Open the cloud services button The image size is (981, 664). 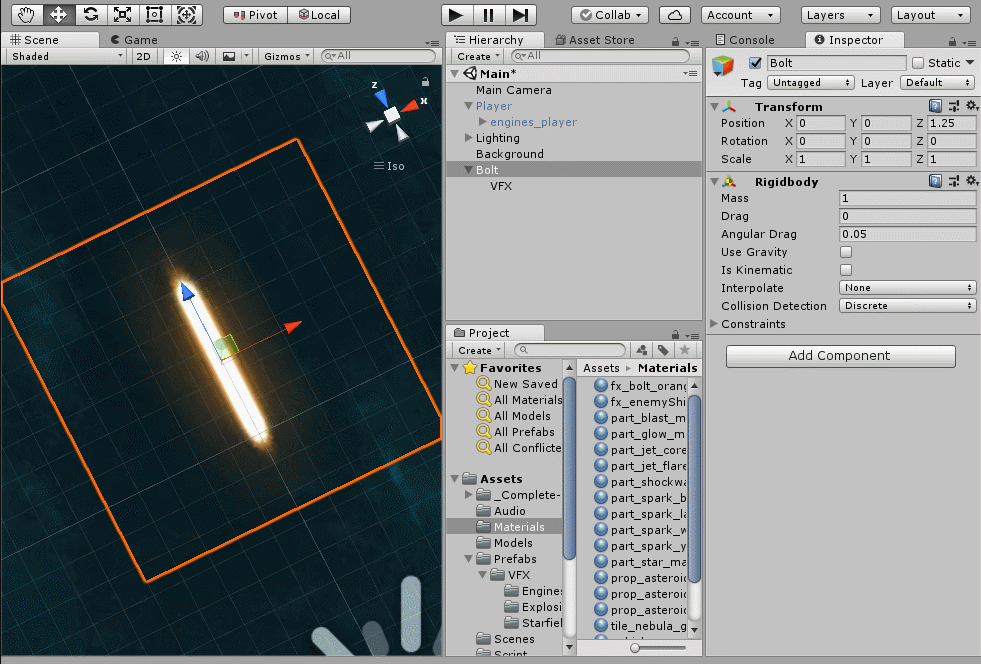pyautogui.click(x=674, y=15)
